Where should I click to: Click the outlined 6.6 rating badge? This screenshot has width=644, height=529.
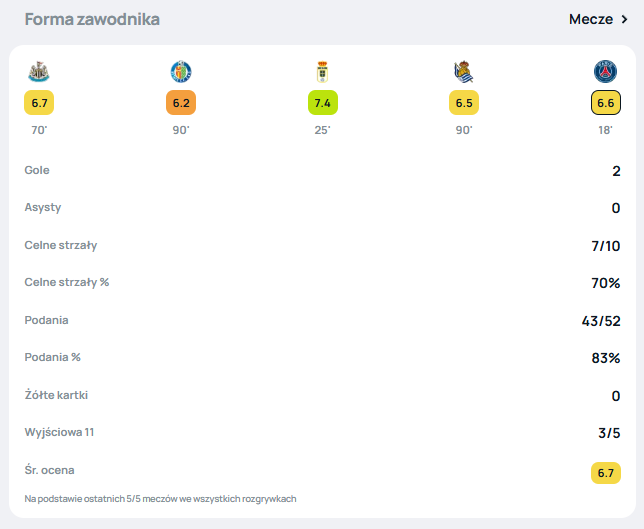(606, 102)
